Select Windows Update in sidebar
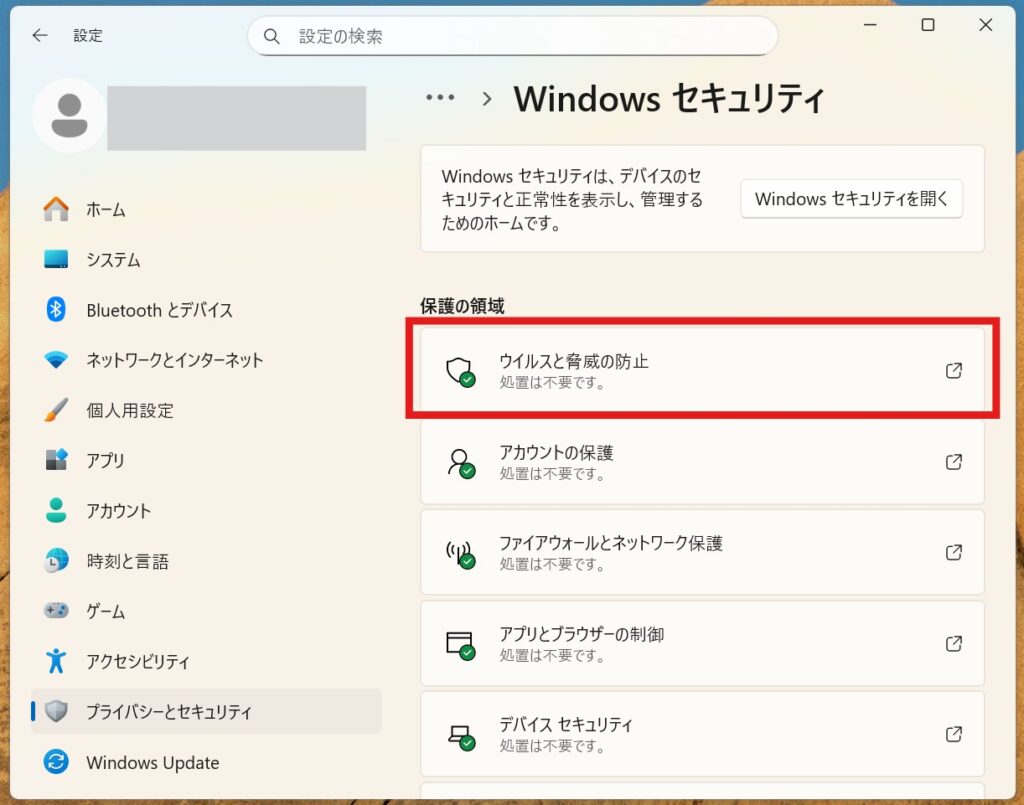The height and width of the screenshot is (805, 1024). [152, 763]
